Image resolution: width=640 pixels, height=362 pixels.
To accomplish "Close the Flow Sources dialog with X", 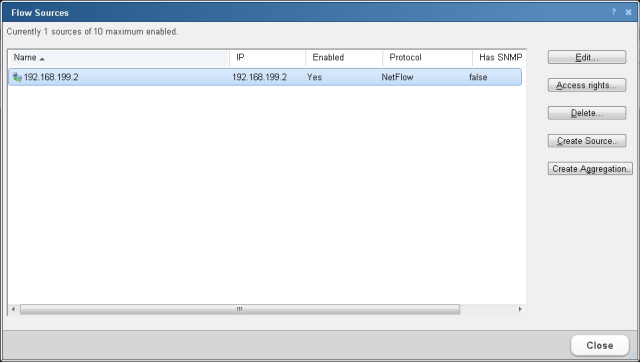I will coord(629,12).
